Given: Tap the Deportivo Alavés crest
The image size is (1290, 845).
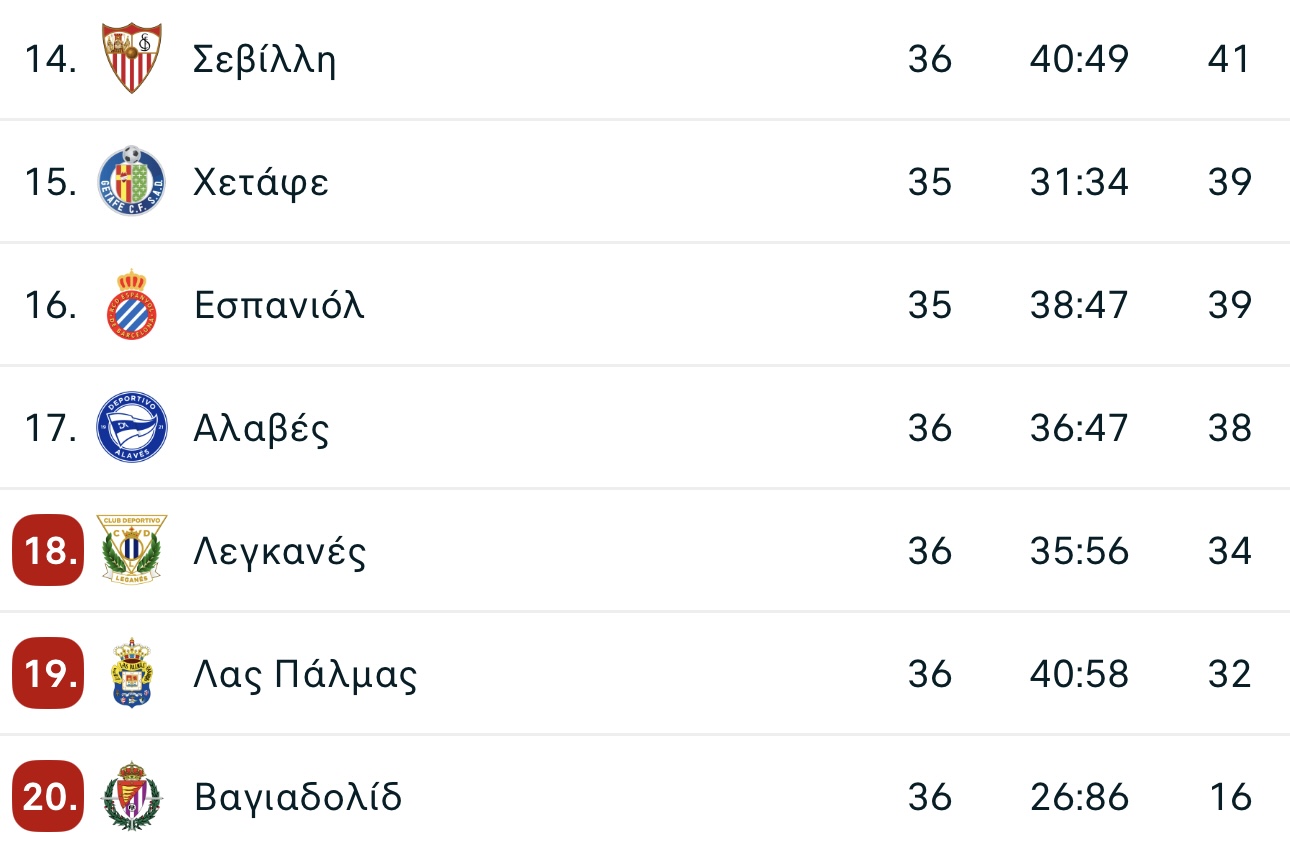Looking at the screenshot, I should click(x=132, y=428).
